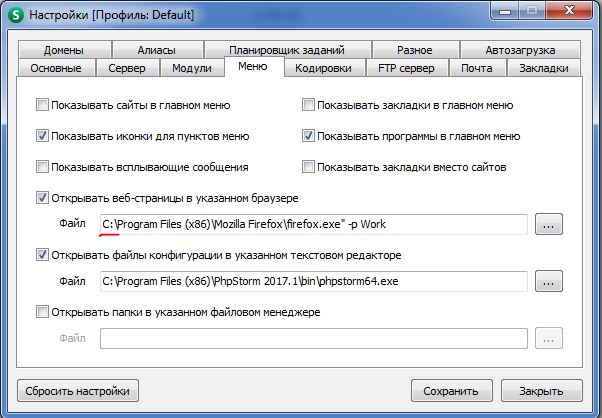Screen dimensions: 602x418
Task: Switch to the Сервер tab
Action: (x=127, y=68)
